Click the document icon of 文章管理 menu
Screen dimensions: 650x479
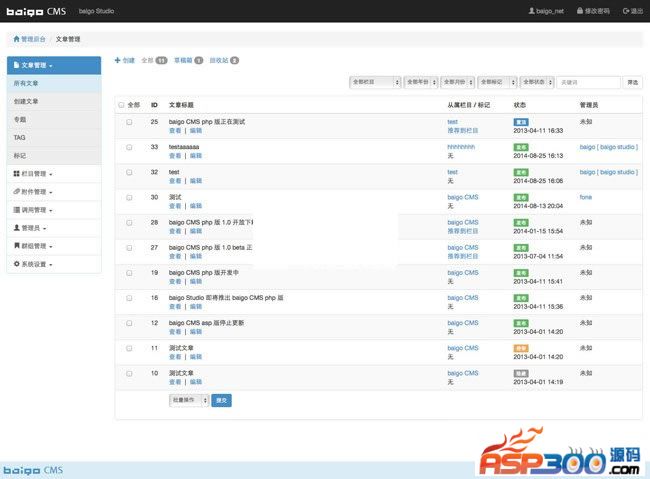pos(16,65)
